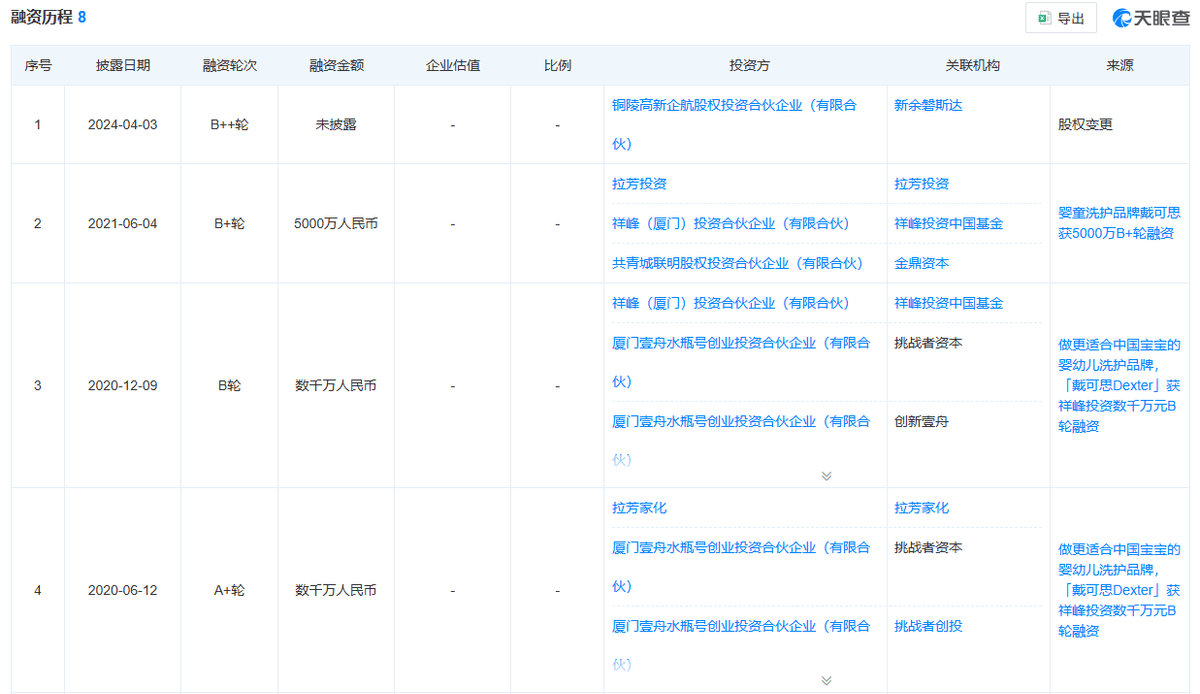Viewport: 1200px width, 694px height.
Task: Open the 挑战者创投 institution link
Action: [928, 626]
